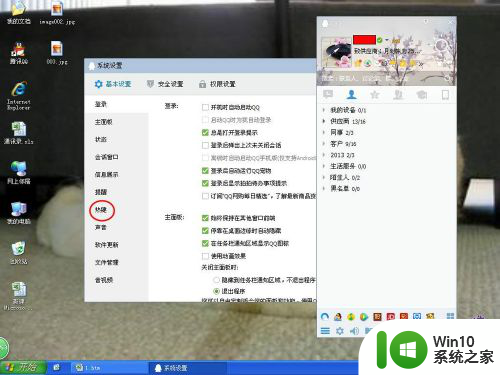Select 热键 in settings sidebar
This screenshot has height=375, width=500.
click(101, 210)
